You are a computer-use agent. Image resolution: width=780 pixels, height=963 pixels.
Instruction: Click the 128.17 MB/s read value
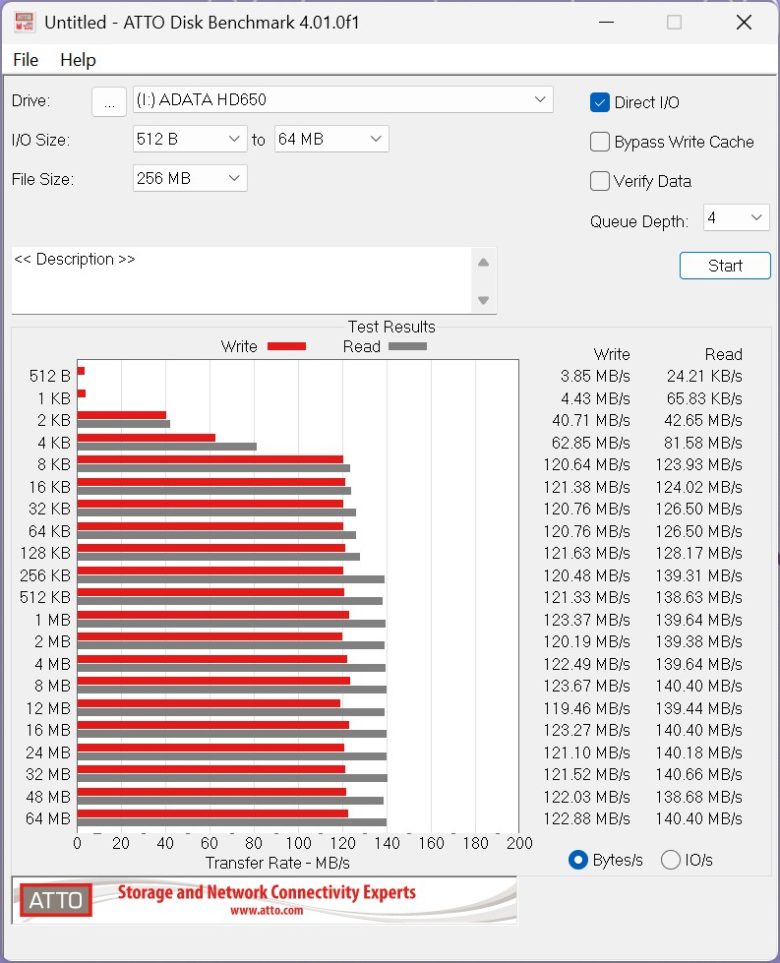point(699,553)
